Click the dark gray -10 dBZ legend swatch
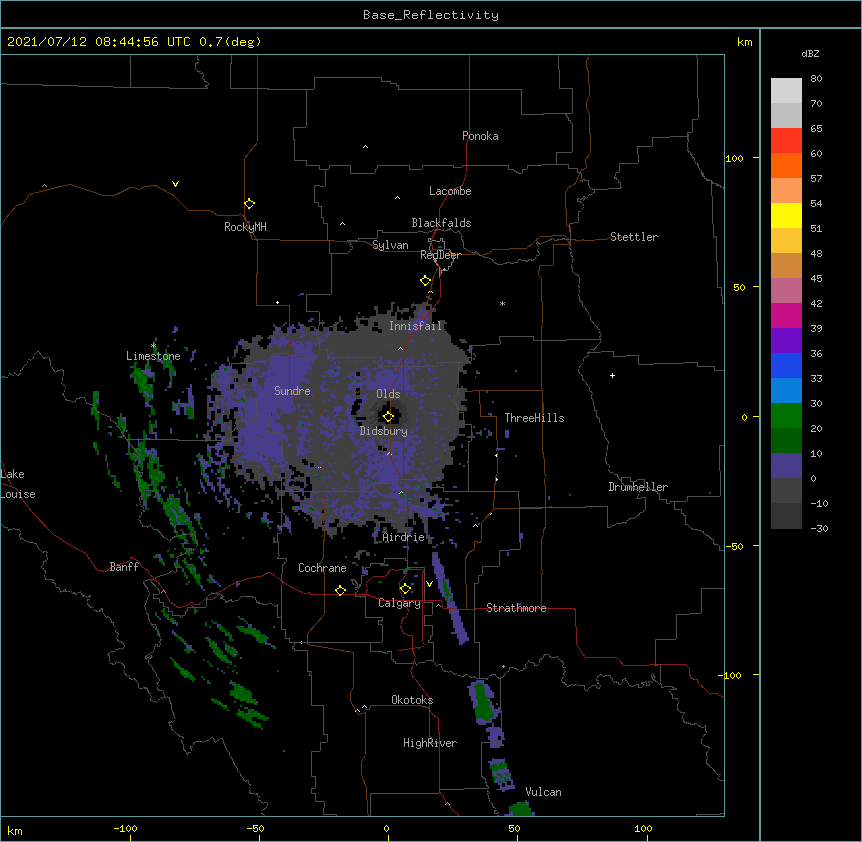The height and width of the screenshot is (842, 862). (x=786, y=516)
